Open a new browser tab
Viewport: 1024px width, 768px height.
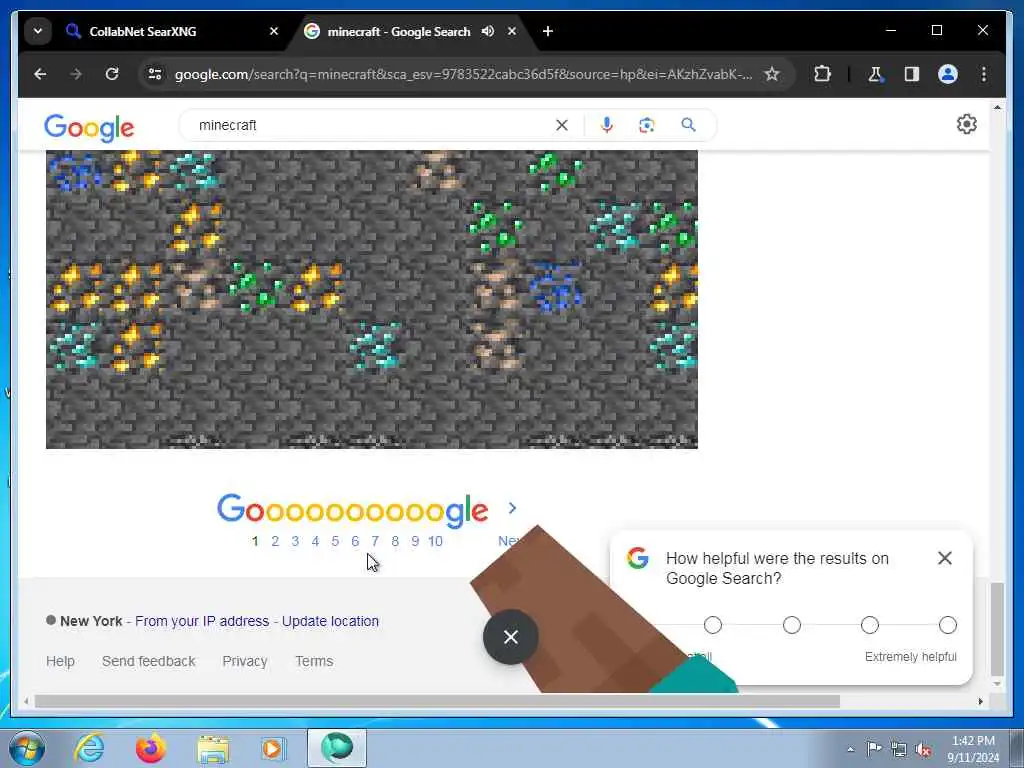click(548, 31)
